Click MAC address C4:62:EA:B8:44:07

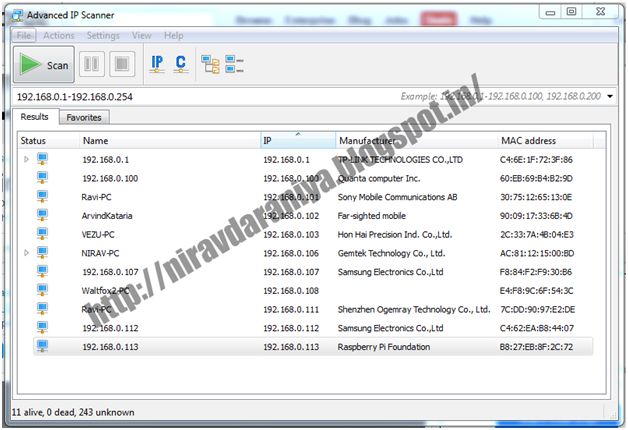pos(536,328)
